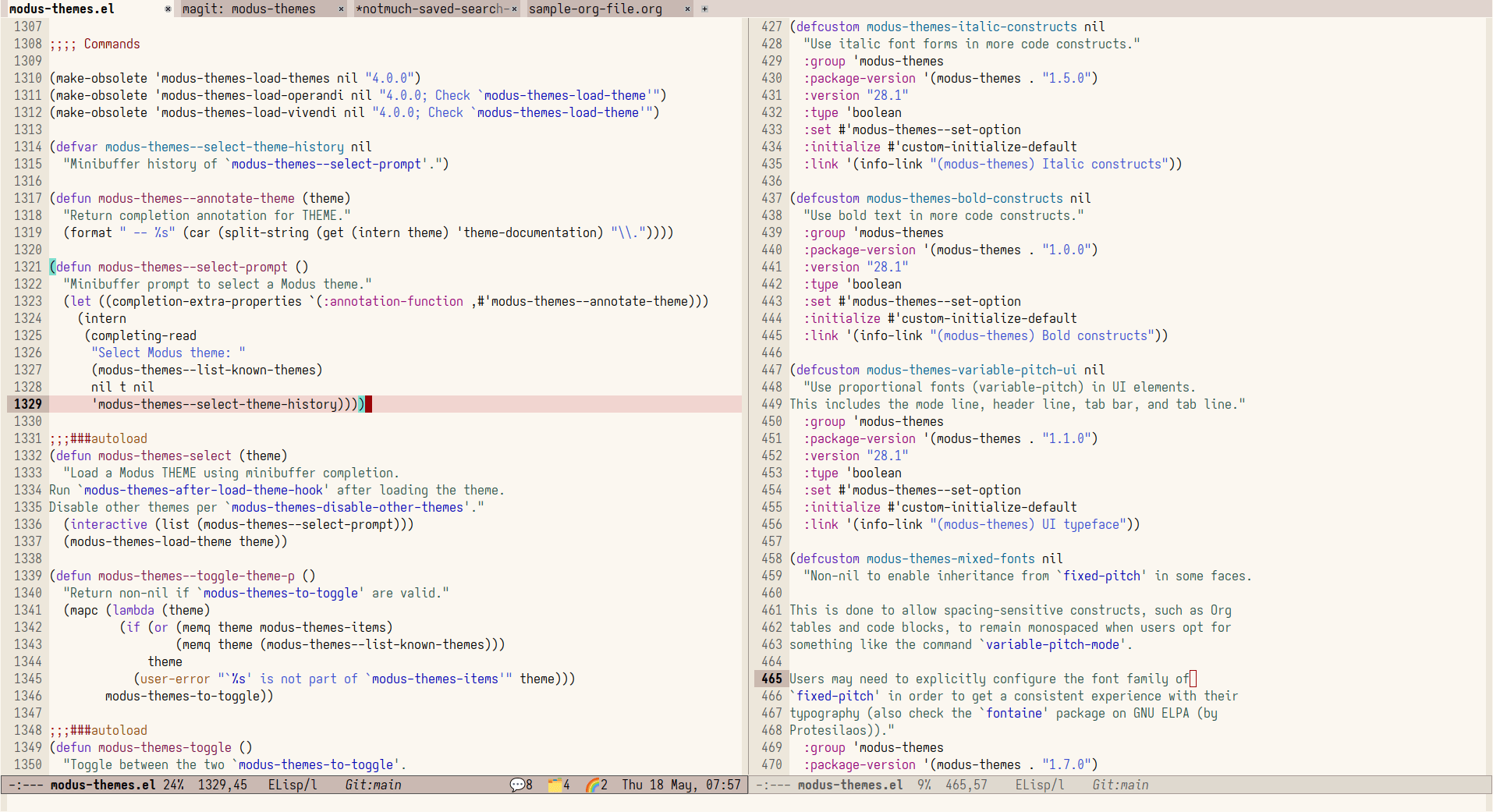1493x812 pixels.
Task: Click 'defun modus-themes--toggle-theme-p' on line 1339
Action: tap(176, 576)
